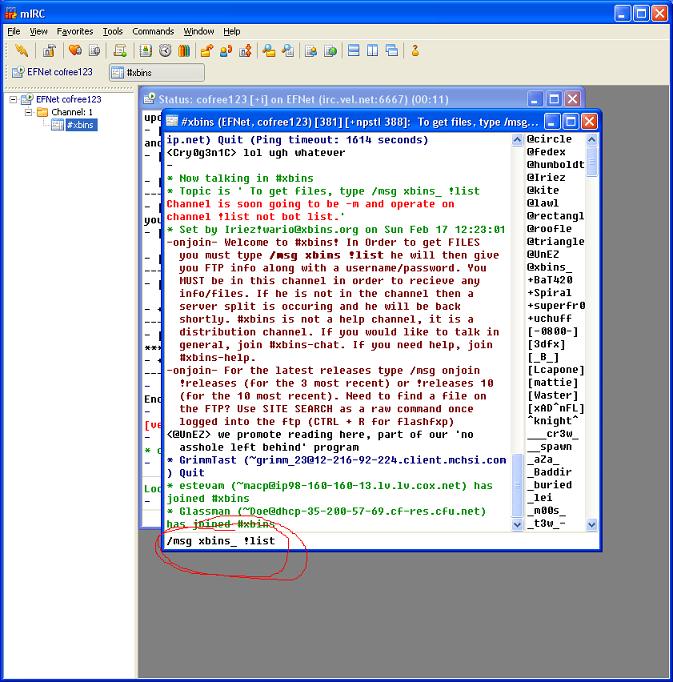Click nicklist scrollbar down arrow
673x682 pixels.
point(591,525)
